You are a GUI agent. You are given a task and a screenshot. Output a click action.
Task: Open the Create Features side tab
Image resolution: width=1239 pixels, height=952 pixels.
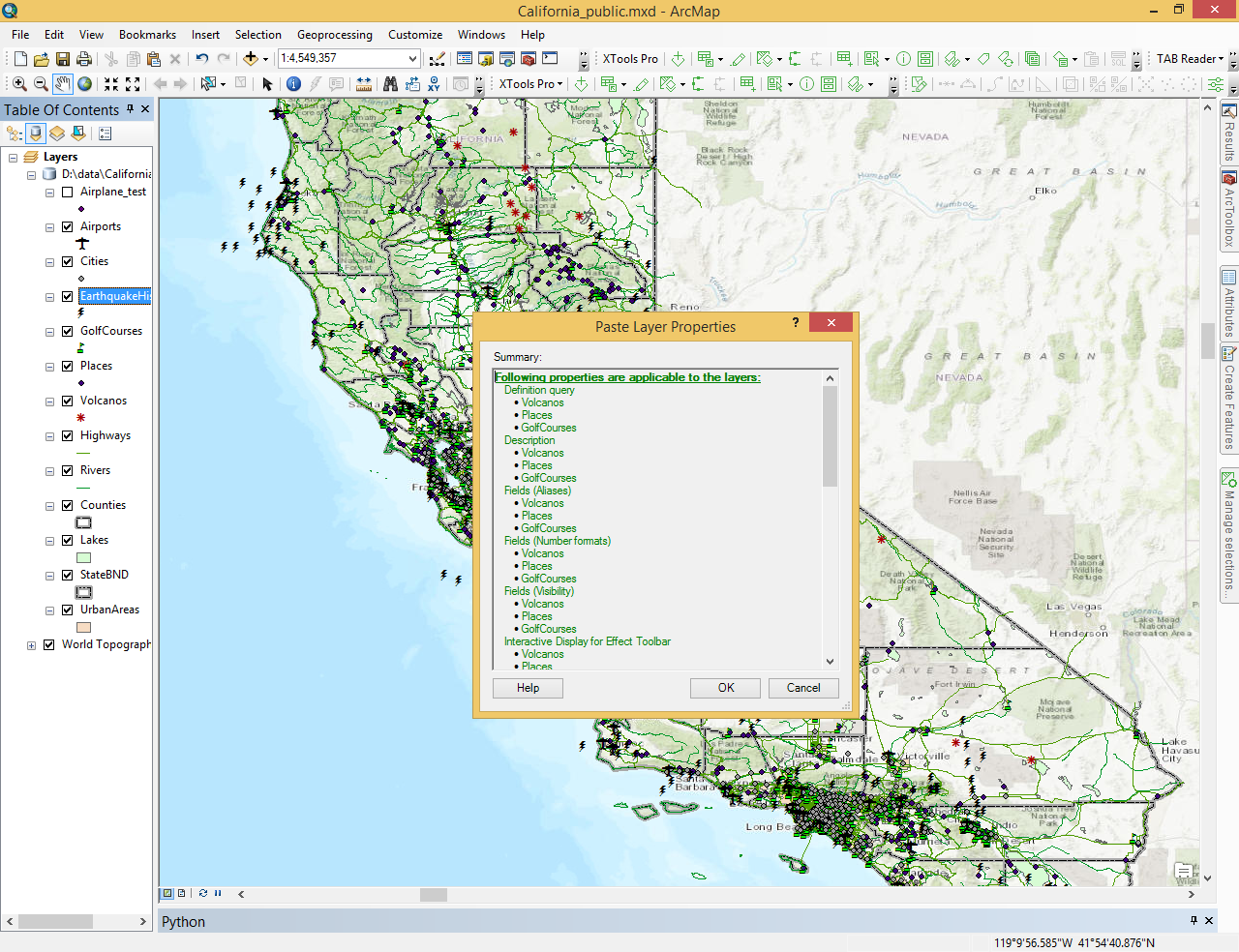[x=1229, y=398]
